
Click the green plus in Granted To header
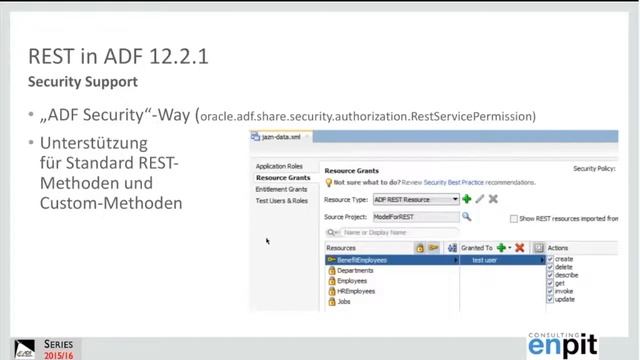502,248
